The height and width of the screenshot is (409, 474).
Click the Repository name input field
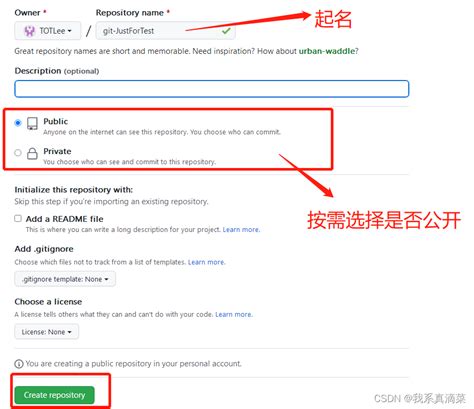166,31
